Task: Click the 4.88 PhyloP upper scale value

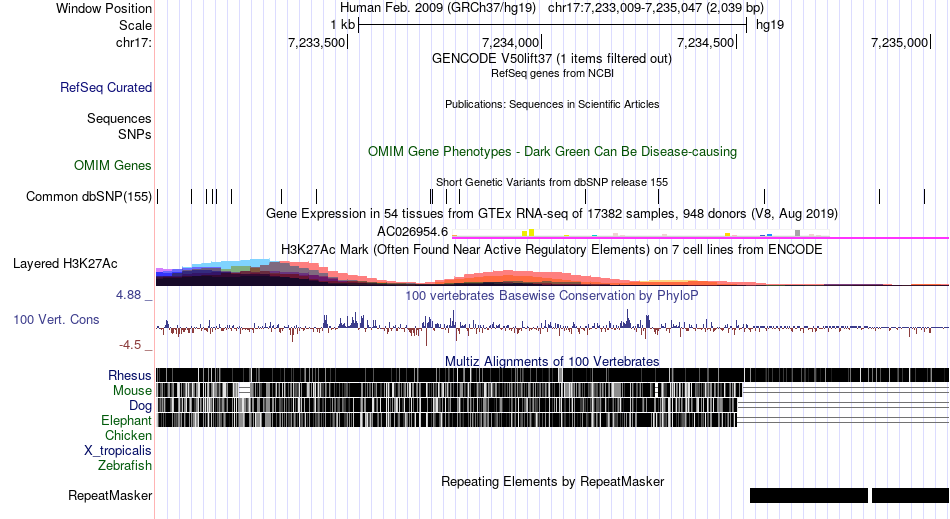Action: tap(128, 295)
